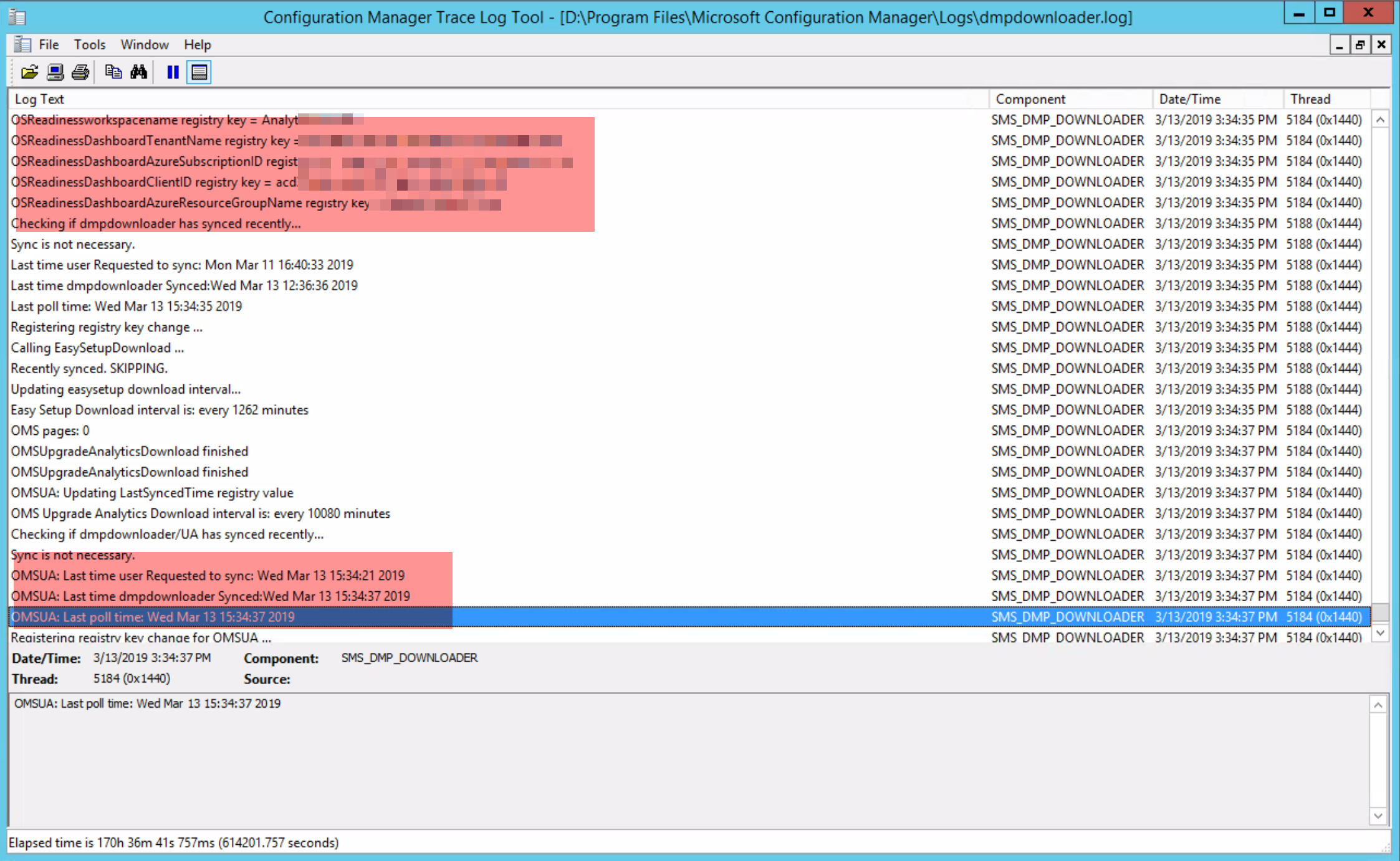Restore down the inner log document window
The height and width of the screenshot is (861, 1400).
click(1359, 45)
